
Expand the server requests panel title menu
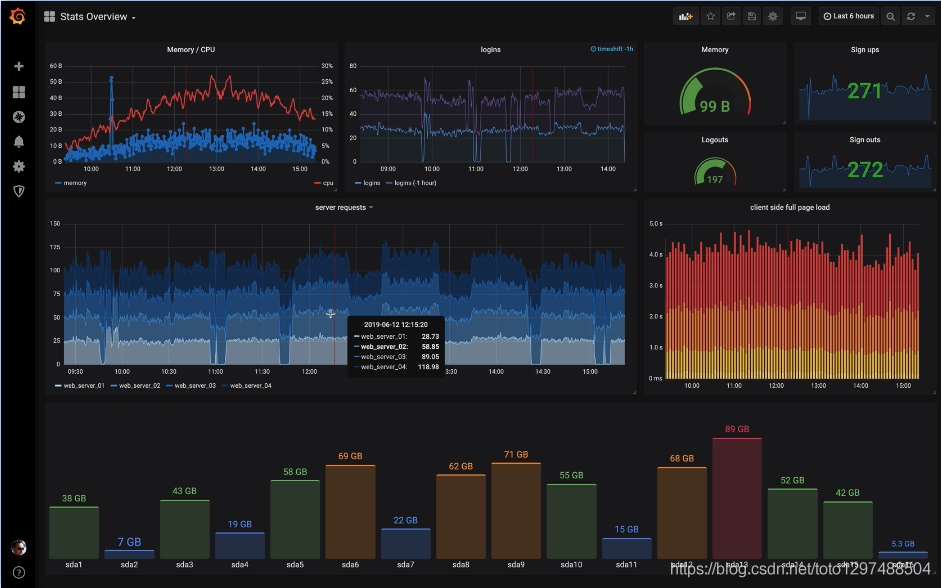[344, 207]
